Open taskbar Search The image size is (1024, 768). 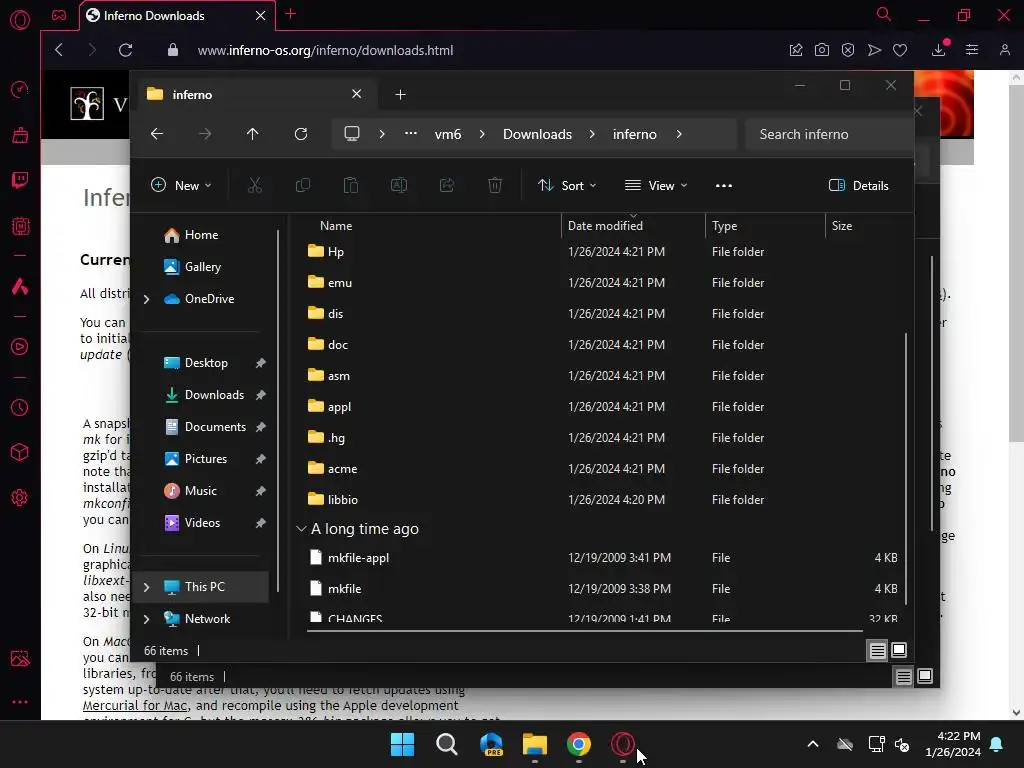(447, 744)
